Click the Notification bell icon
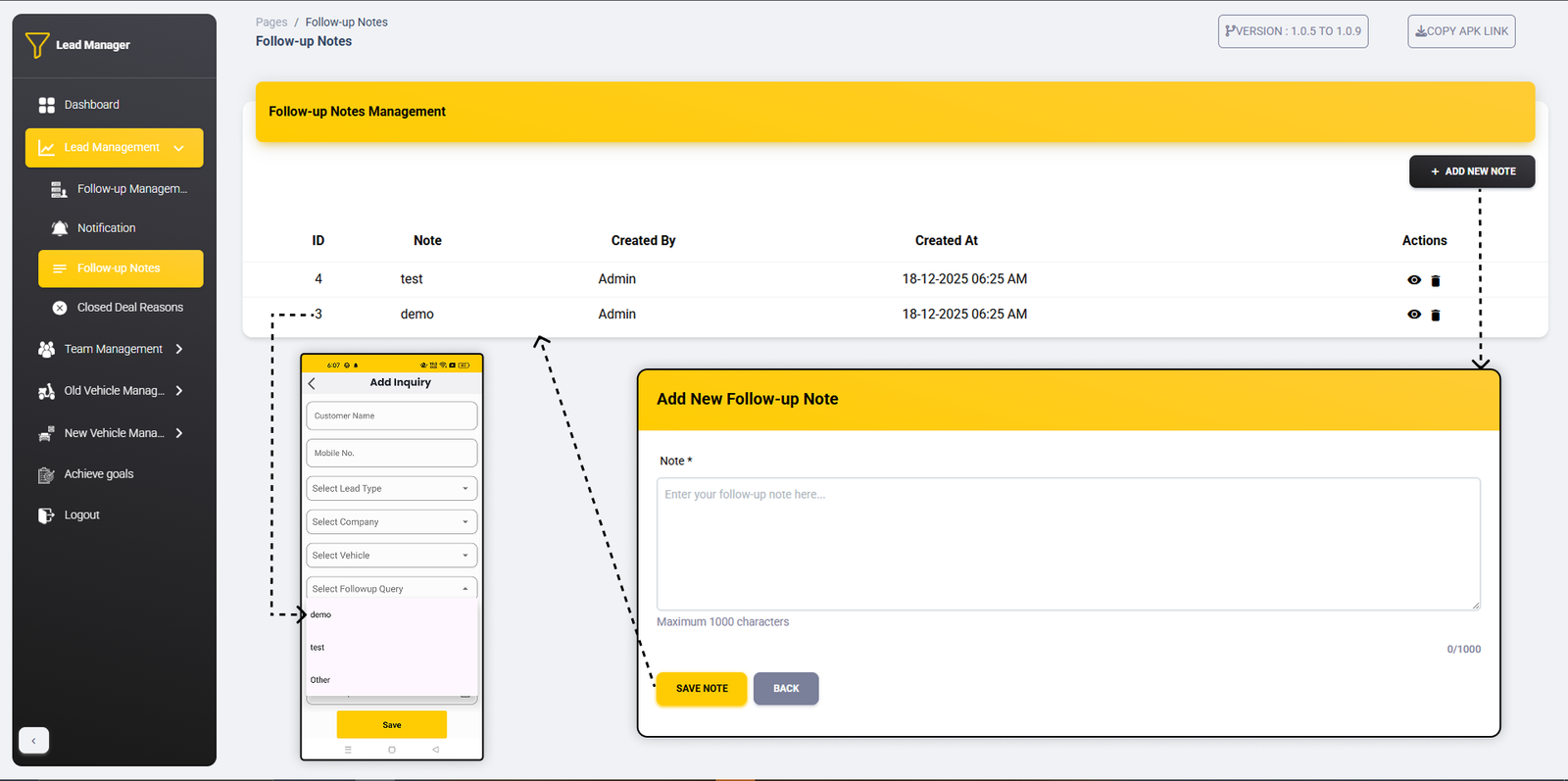1568x781 pixels. click(x=60, y=228)
